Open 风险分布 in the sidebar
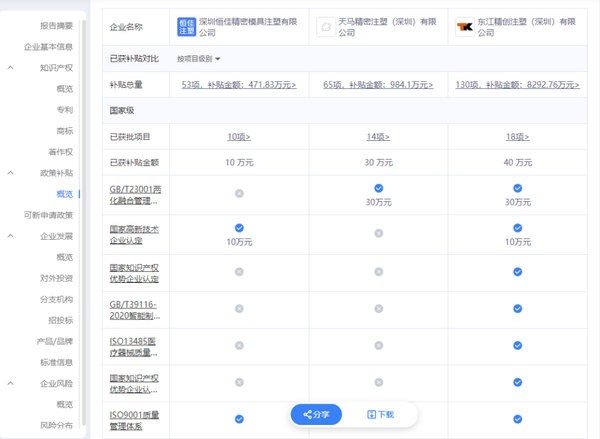 56,425
